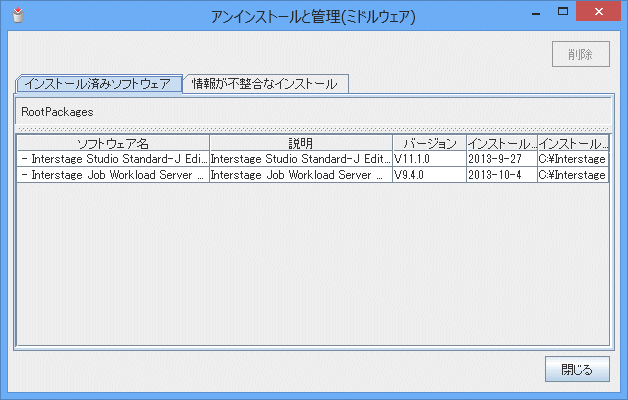Click the column header above C:¥Interstage paths
This screenshot has width=628, height=400.
pyautogui.click(x=573, y=143)
